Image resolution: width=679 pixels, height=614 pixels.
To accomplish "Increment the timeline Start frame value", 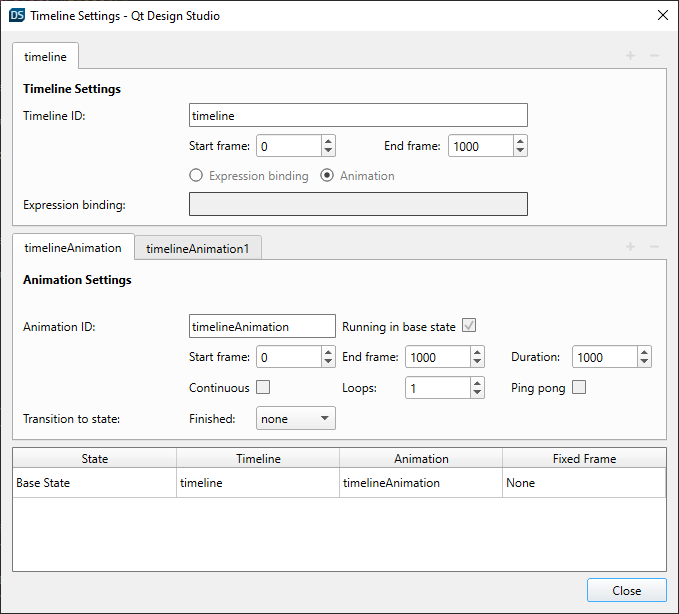I will point(328,141).
